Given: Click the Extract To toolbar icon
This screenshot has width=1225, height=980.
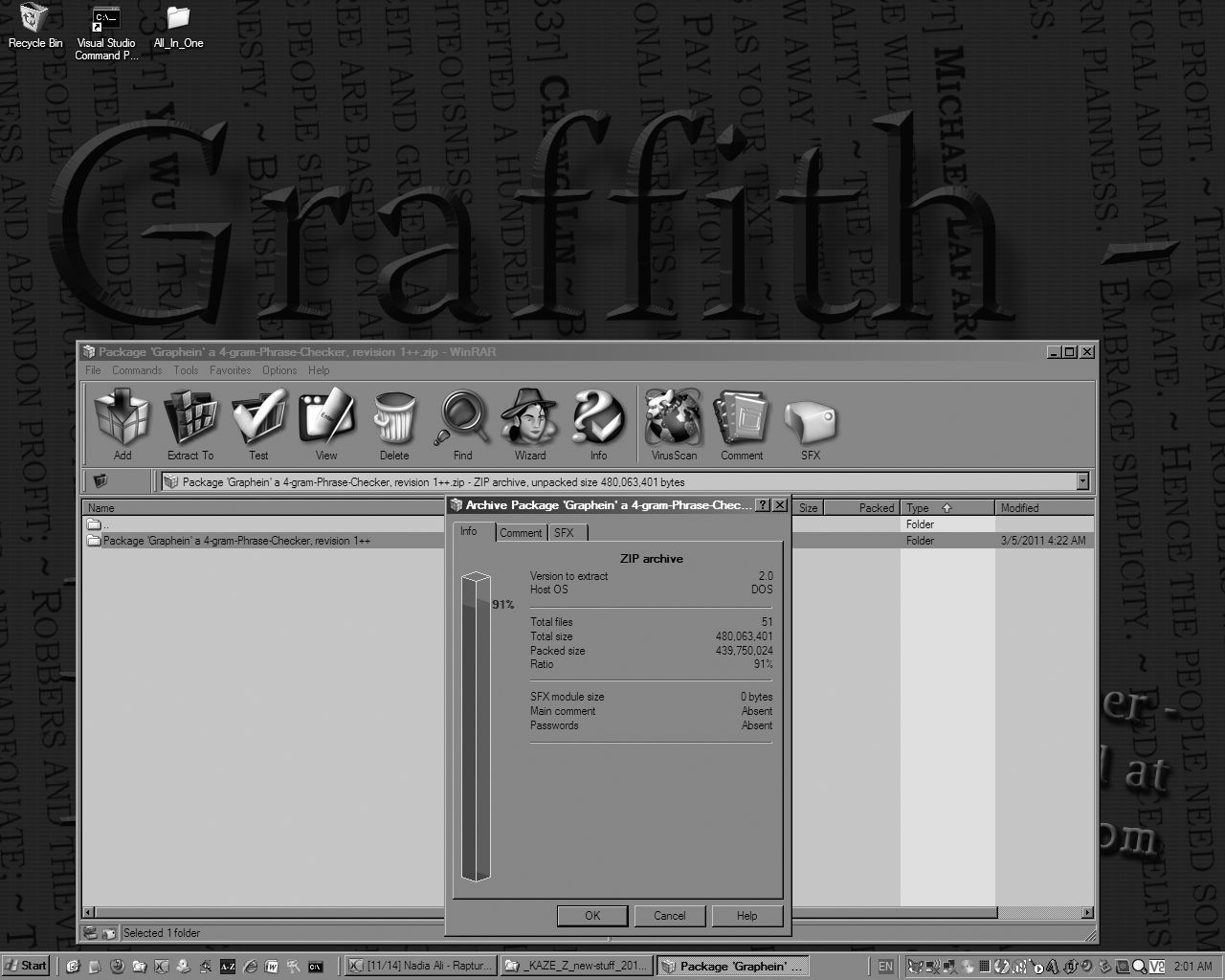Looking at the screenshot, I should (x=190, y=424).
